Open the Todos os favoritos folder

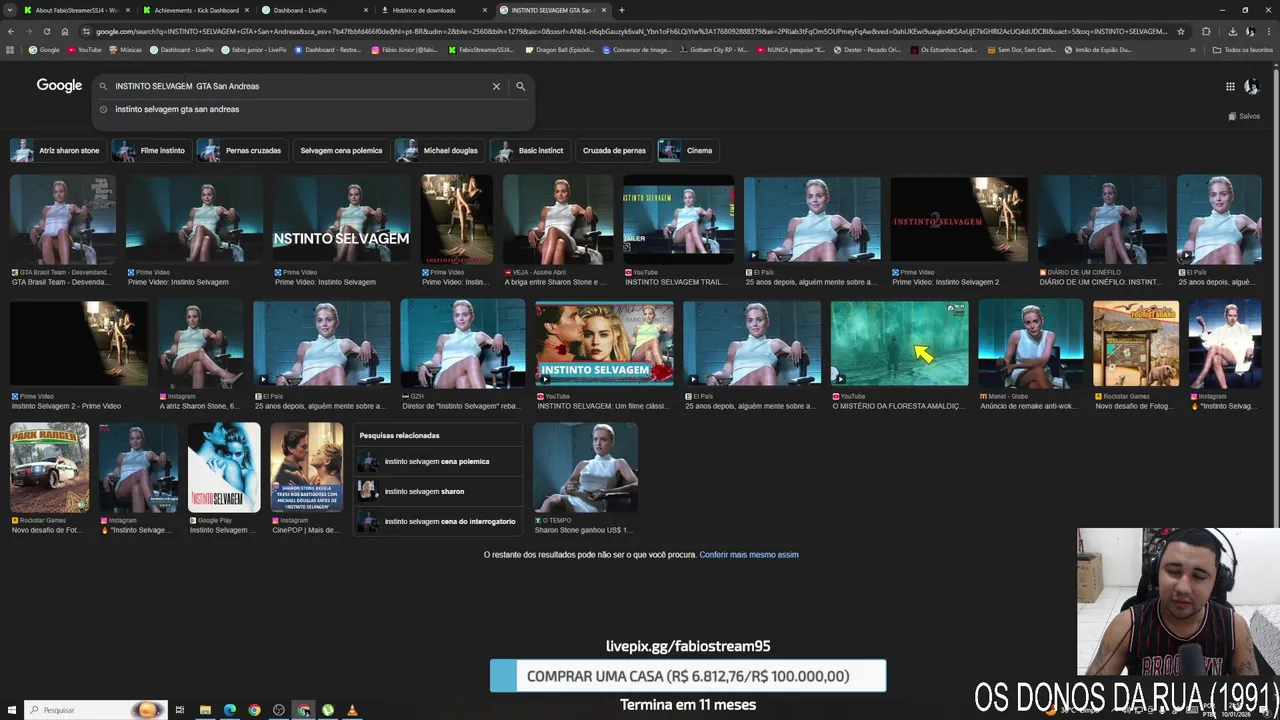1243,49
